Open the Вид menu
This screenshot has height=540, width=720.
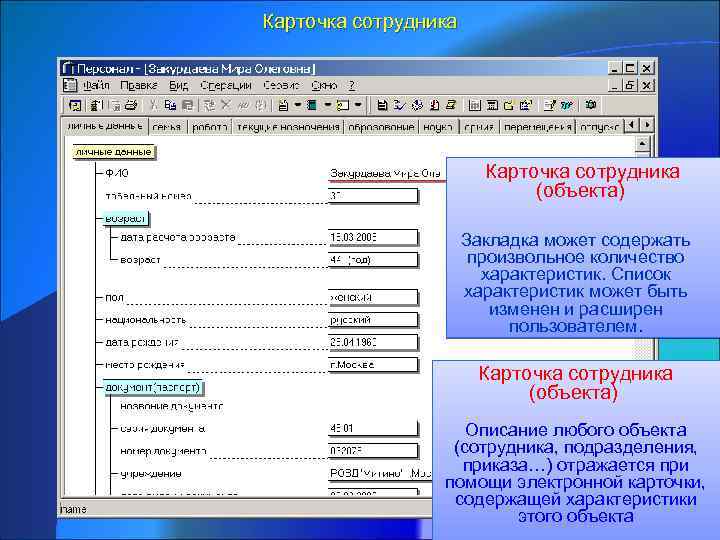[x=178, y=85]
